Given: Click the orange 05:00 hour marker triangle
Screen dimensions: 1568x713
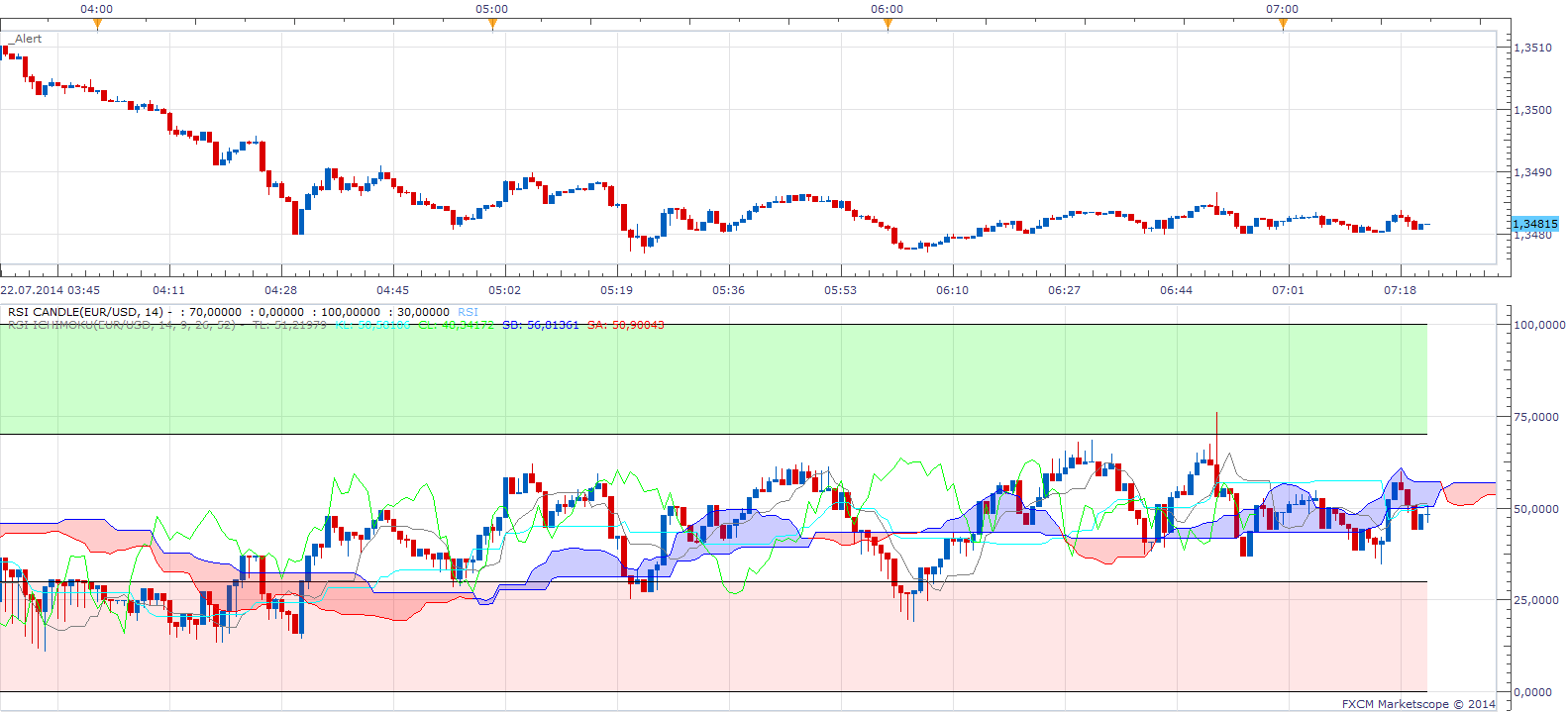Looking at the screenshot, I should tap(492, 25).
